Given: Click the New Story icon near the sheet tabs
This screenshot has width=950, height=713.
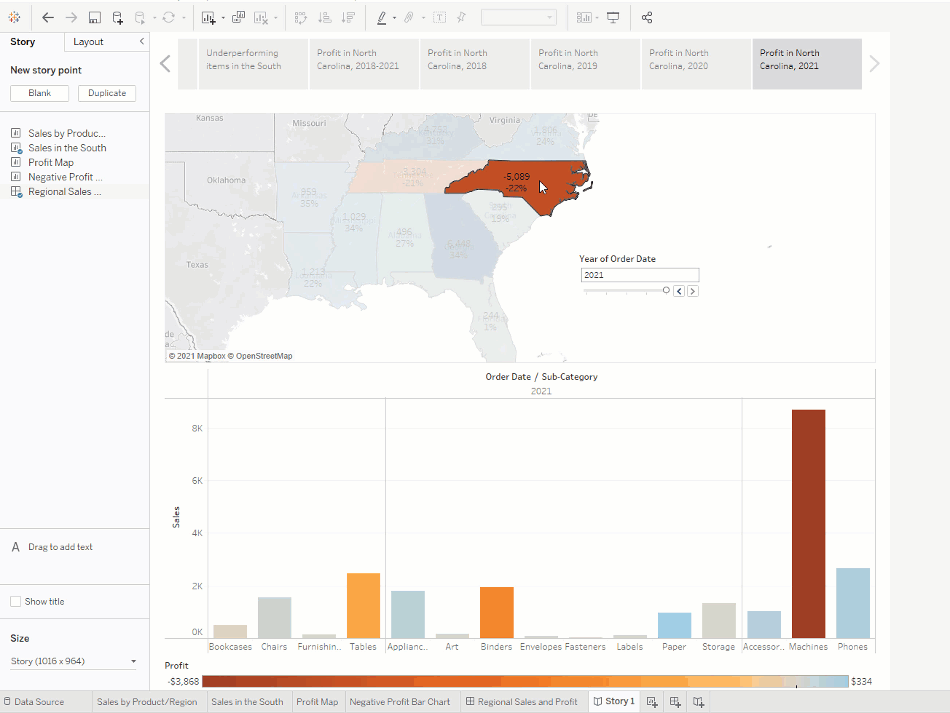Looking at the screenshot, I should (697, 701).
